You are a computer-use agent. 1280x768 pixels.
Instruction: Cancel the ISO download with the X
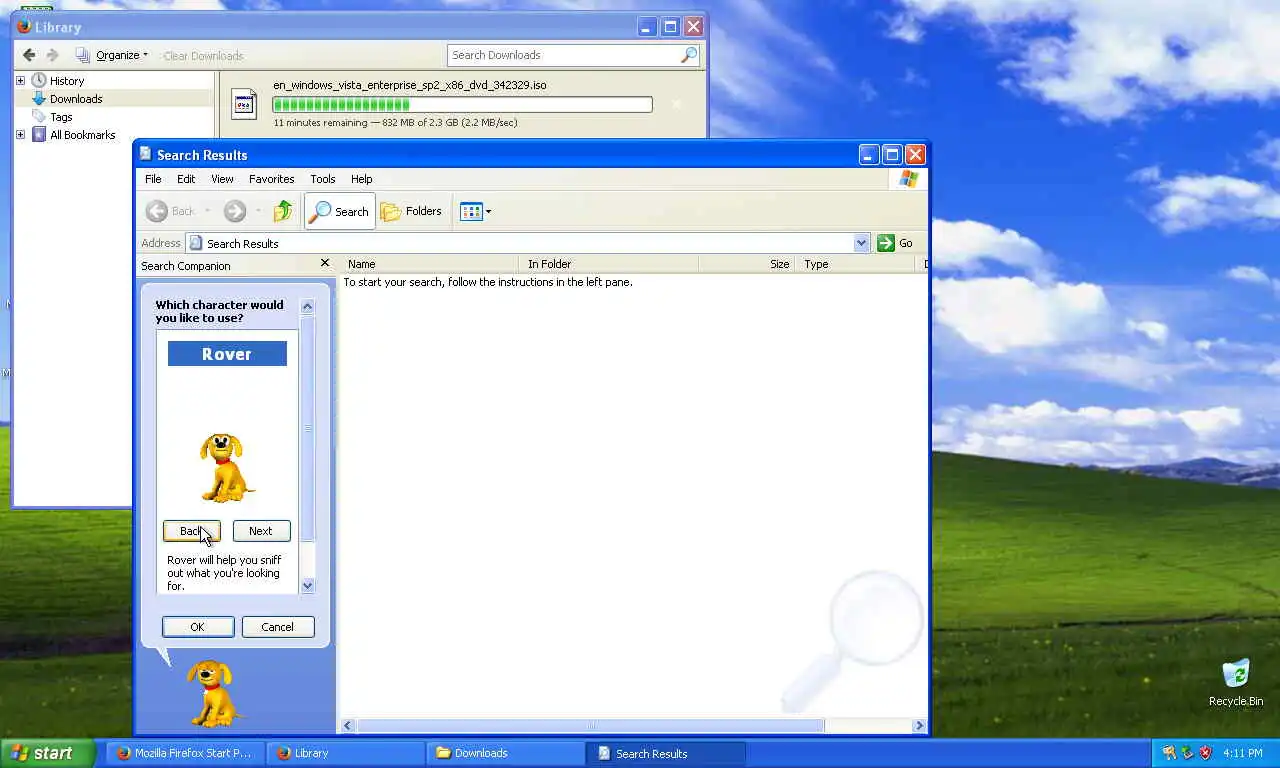(677, 104)
